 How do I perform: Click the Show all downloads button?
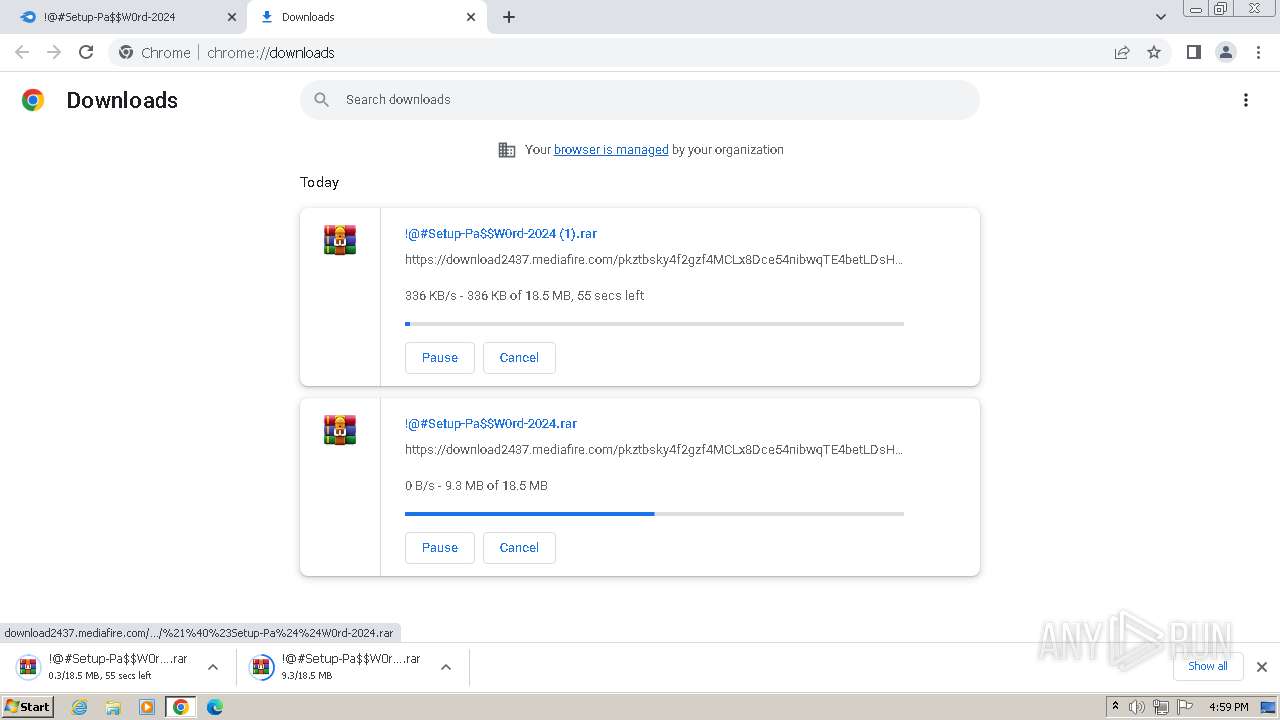[1208, 666]
